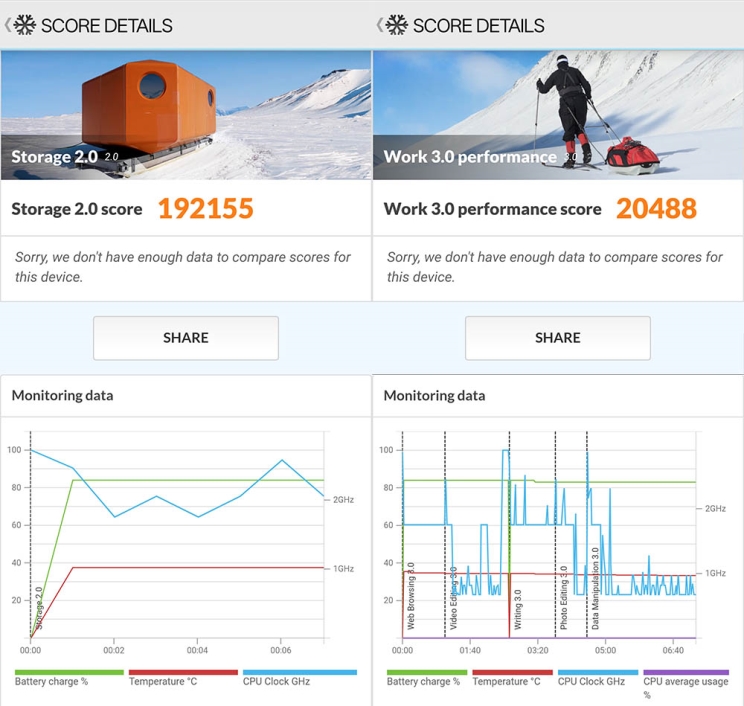Viewport: 744px width, 706px height.
Task: Click the purple CPU average usage legend swatch
Action: click(x=685, y=673)
